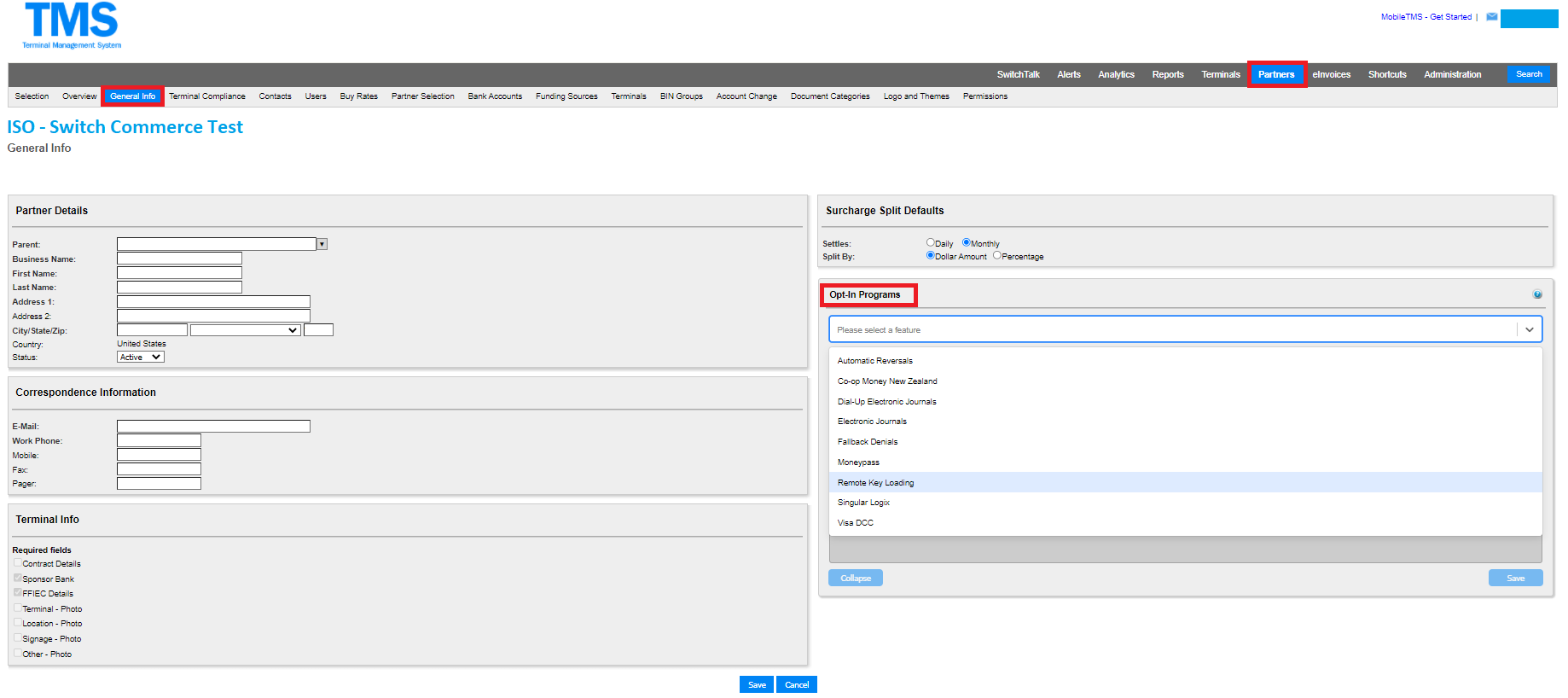Open the SwitchTalk menu
Image resolution: width=1568 pixels, height=698 pixels.
click(x=1018, y=75)
